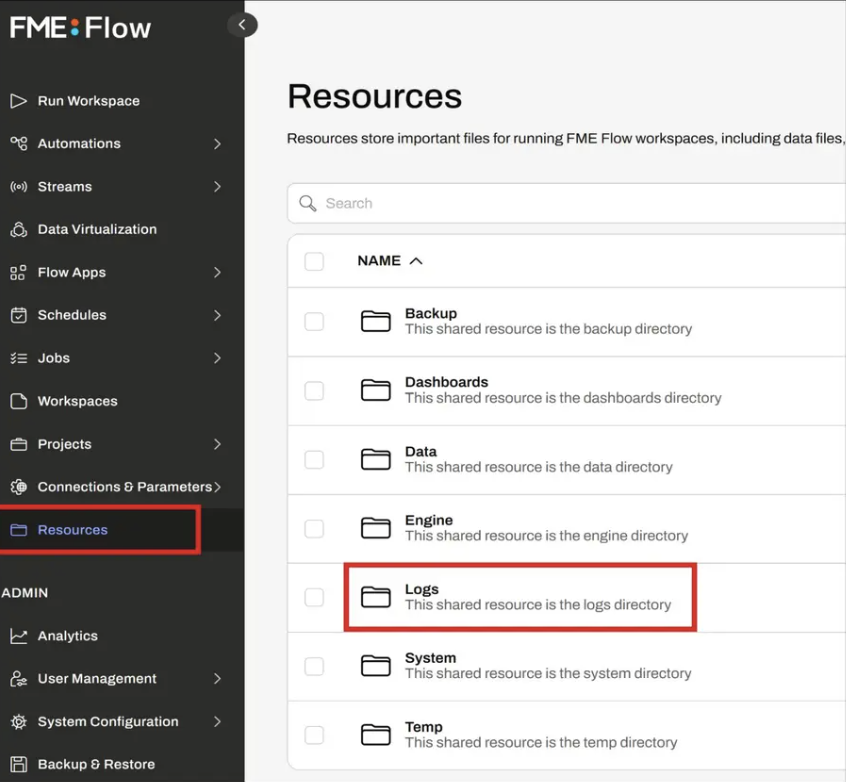
Task: Open the Temp resource folder
Action: (x=423, y=727)
